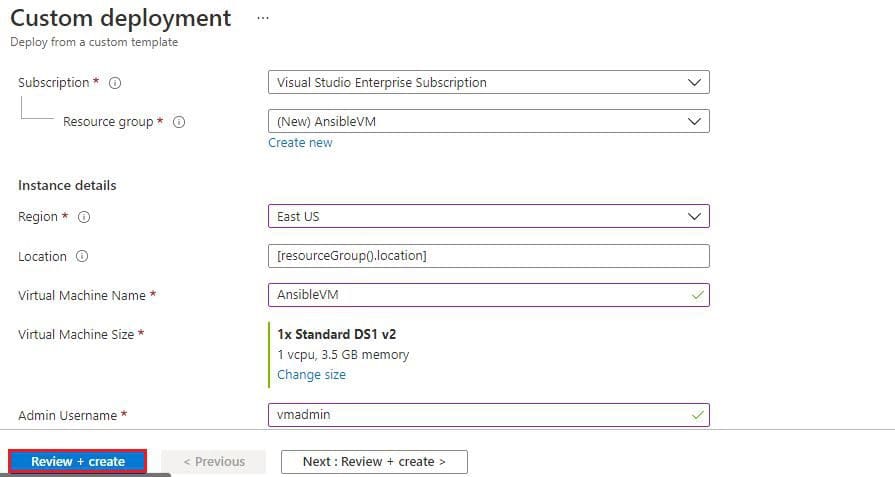Click the Admin Username field with vmadmin

coord(489,415)
